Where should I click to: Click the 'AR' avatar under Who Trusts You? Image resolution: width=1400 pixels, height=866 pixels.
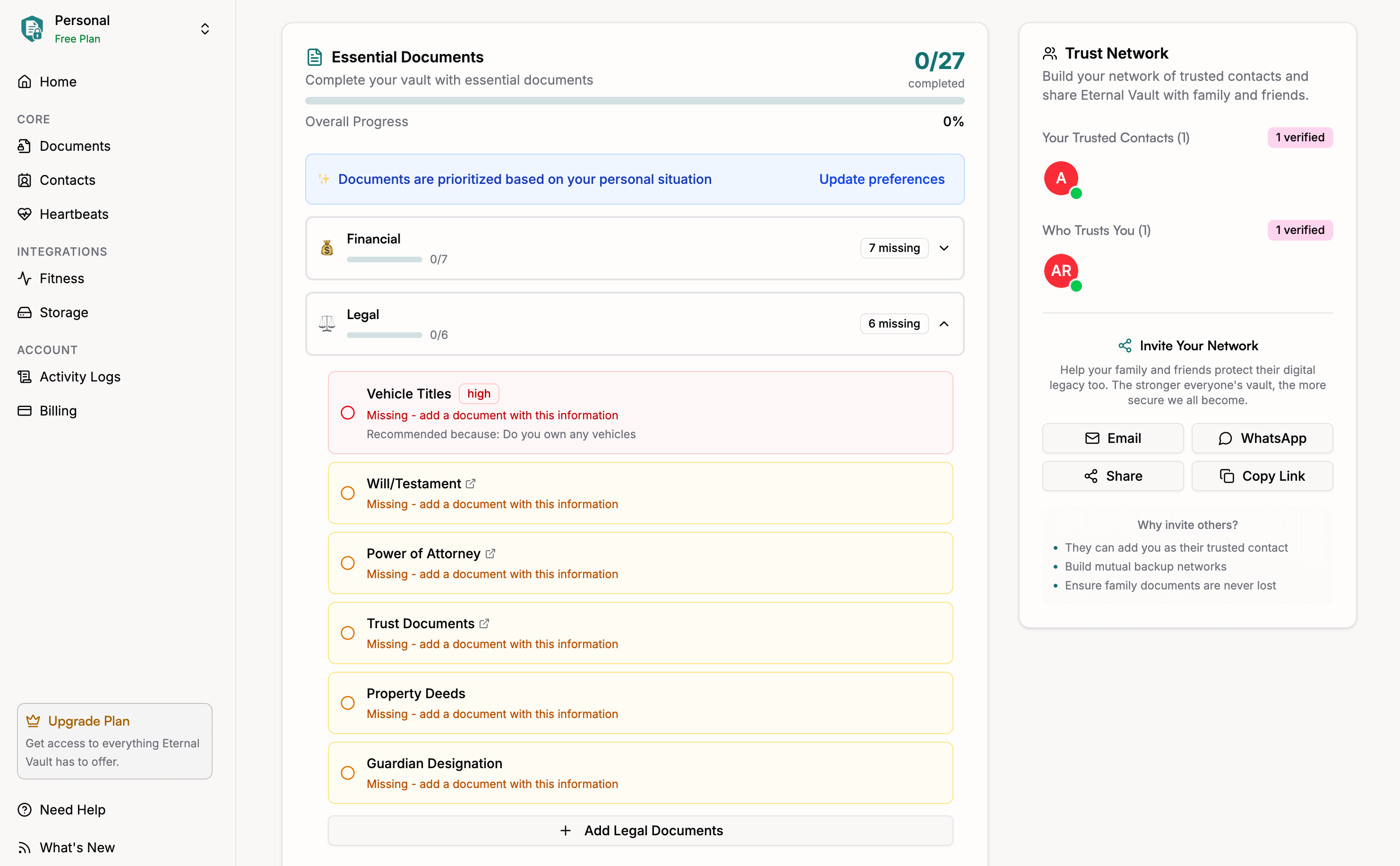(1061, 271)
